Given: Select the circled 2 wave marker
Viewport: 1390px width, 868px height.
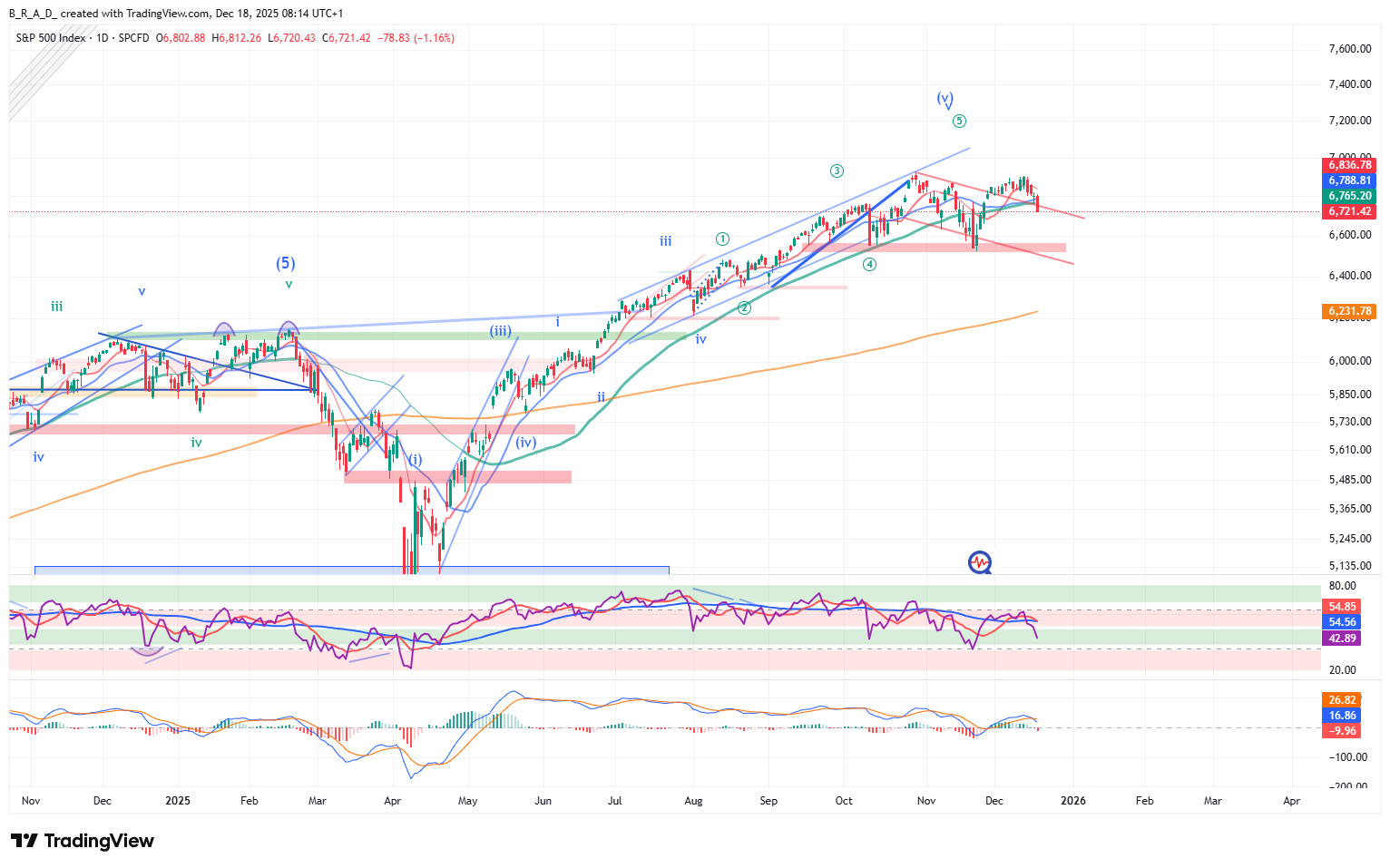Looking at the screenshot, I should point(744,307).
